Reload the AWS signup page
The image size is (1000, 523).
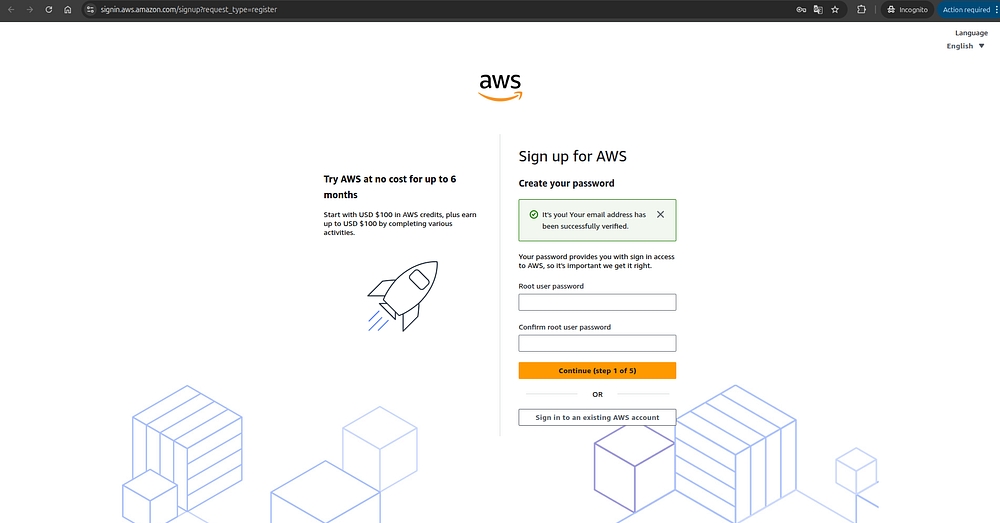point(48,10)
